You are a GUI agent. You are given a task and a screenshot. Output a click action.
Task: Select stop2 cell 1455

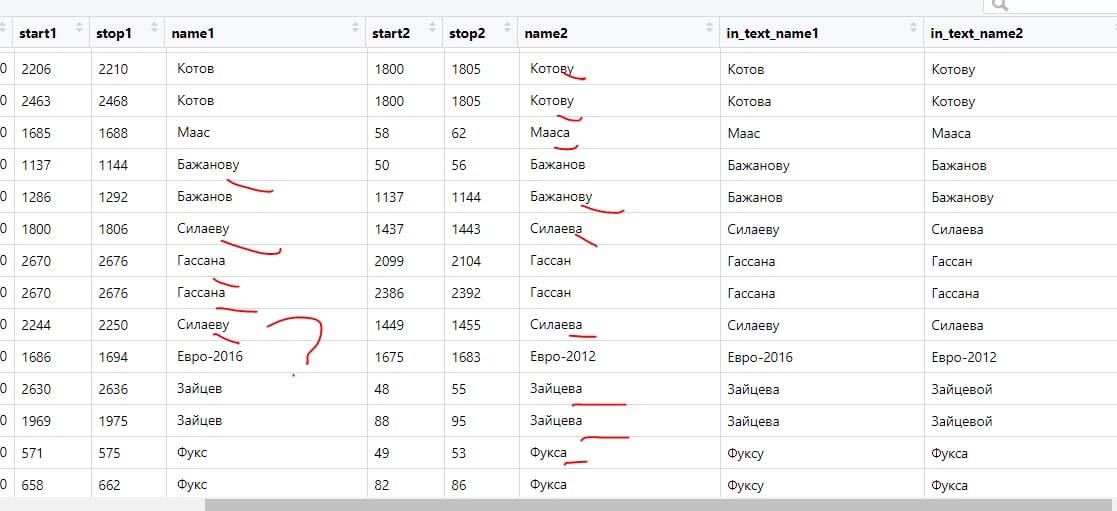[x=466, y=325]
